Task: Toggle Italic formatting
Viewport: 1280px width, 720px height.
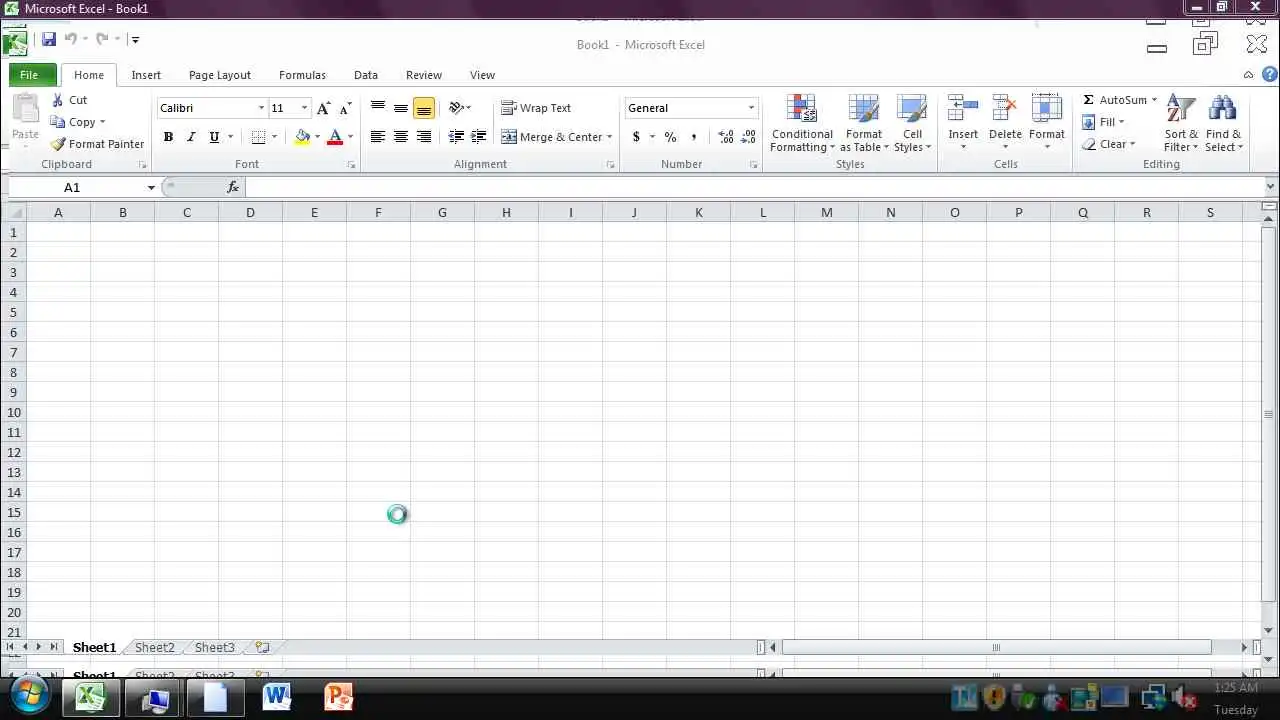Action: [191, 137]
